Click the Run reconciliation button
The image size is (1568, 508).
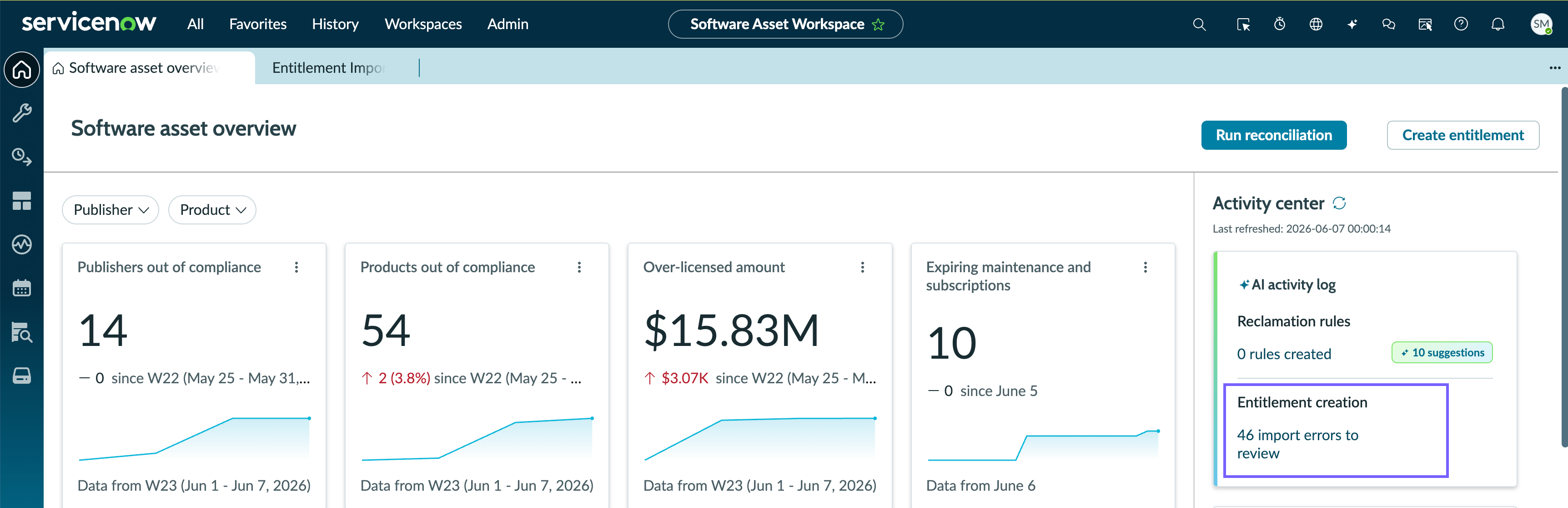(x=1273, y=135)
